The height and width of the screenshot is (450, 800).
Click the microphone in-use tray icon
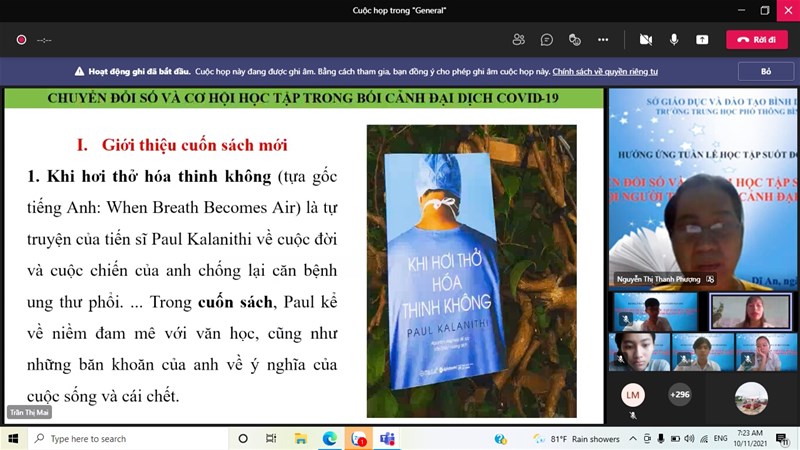pyautogui.click(x=661, y=439)
